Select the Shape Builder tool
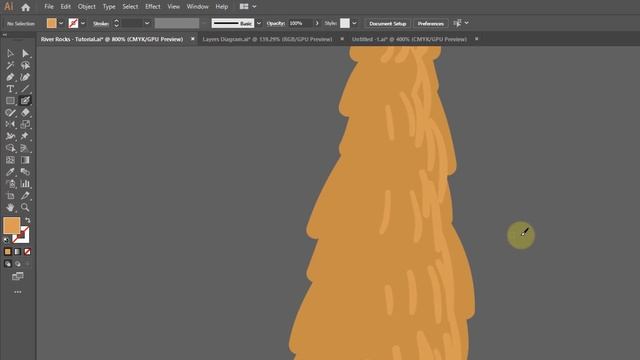640x360 pixels. [x=10, y=148]
